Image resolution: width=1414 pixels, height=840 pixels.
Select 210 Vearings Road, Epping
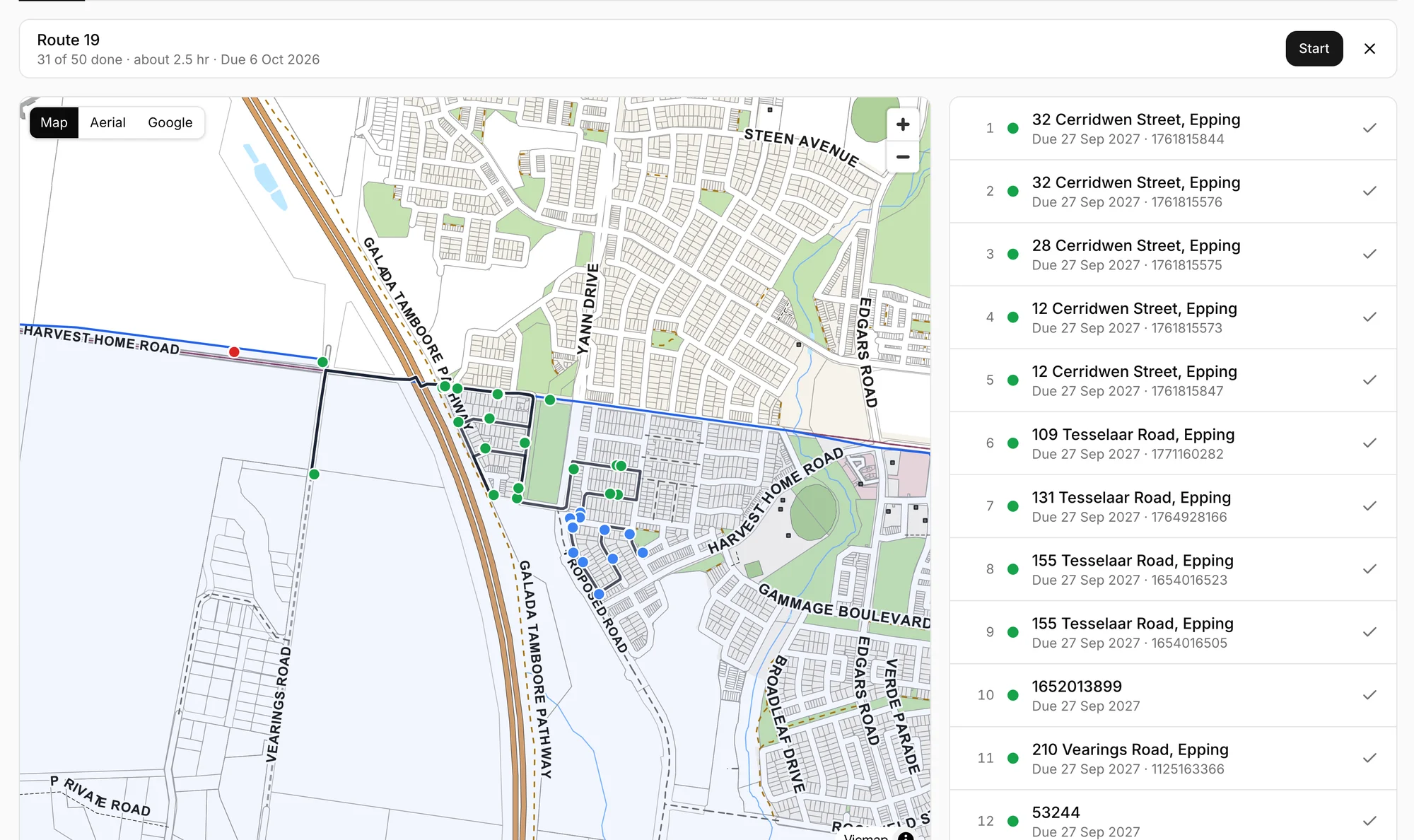[1173, 758]
